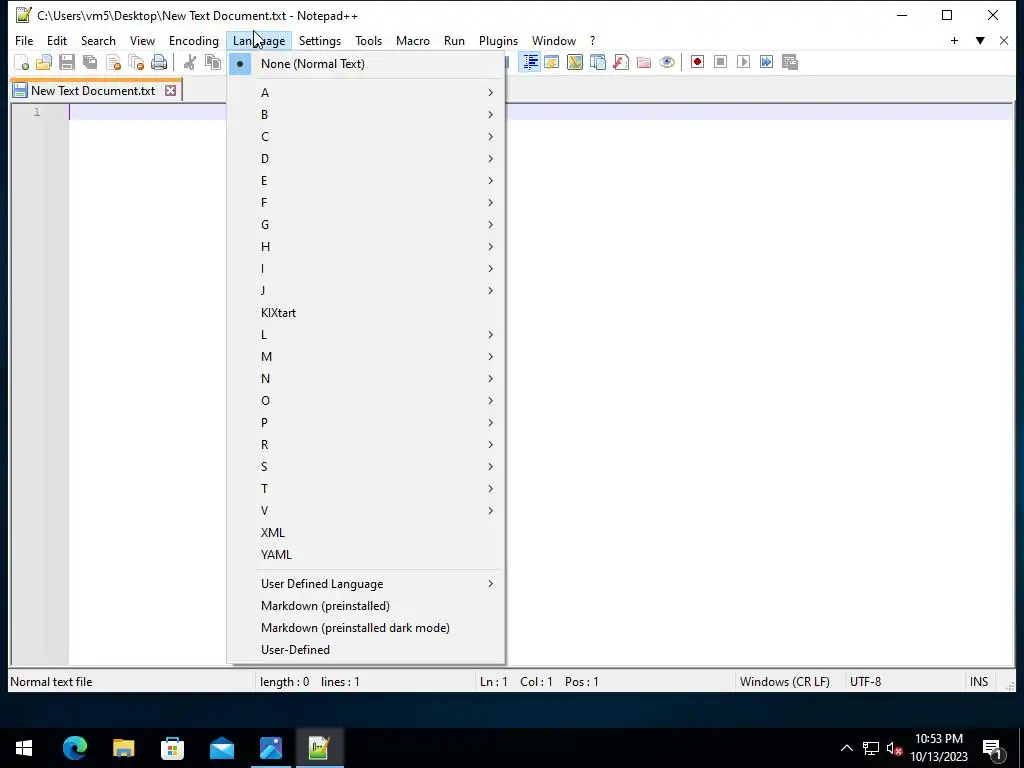Screen dimensions: 1024x768
Task: Expand the D languages submenu
Action: (x=366, y=159)
